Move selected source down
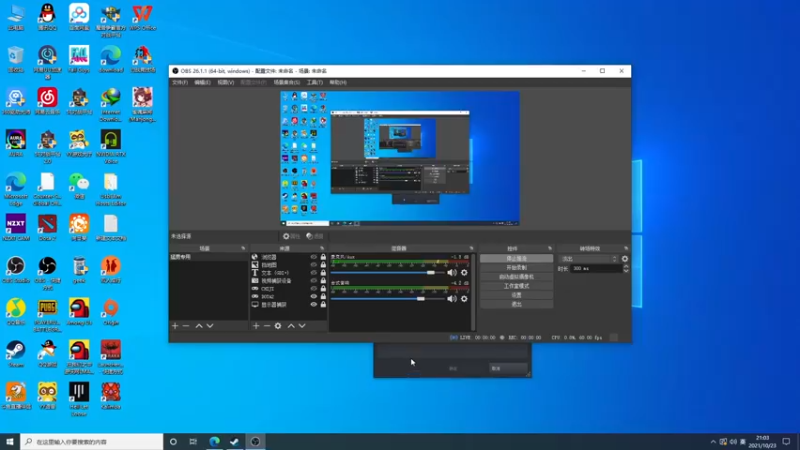This screenshot has width=800, height=450. coord(302,326)
